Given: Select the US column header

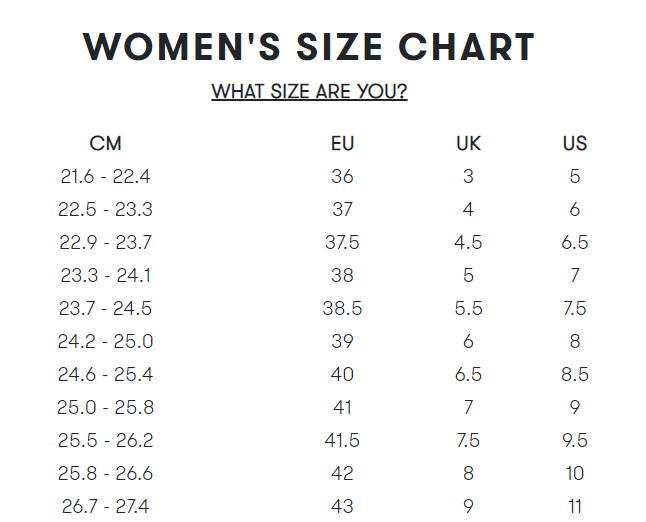Looking at the screenshot, I should 575,143.
